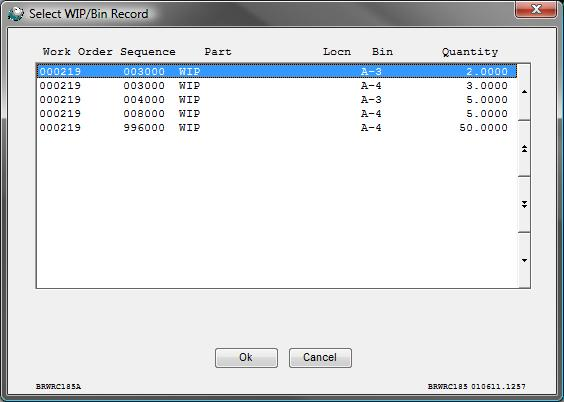Click bin A-3 in the 004000 row
Viewport: 564px width, 402px height.
(x=371, y=100)
